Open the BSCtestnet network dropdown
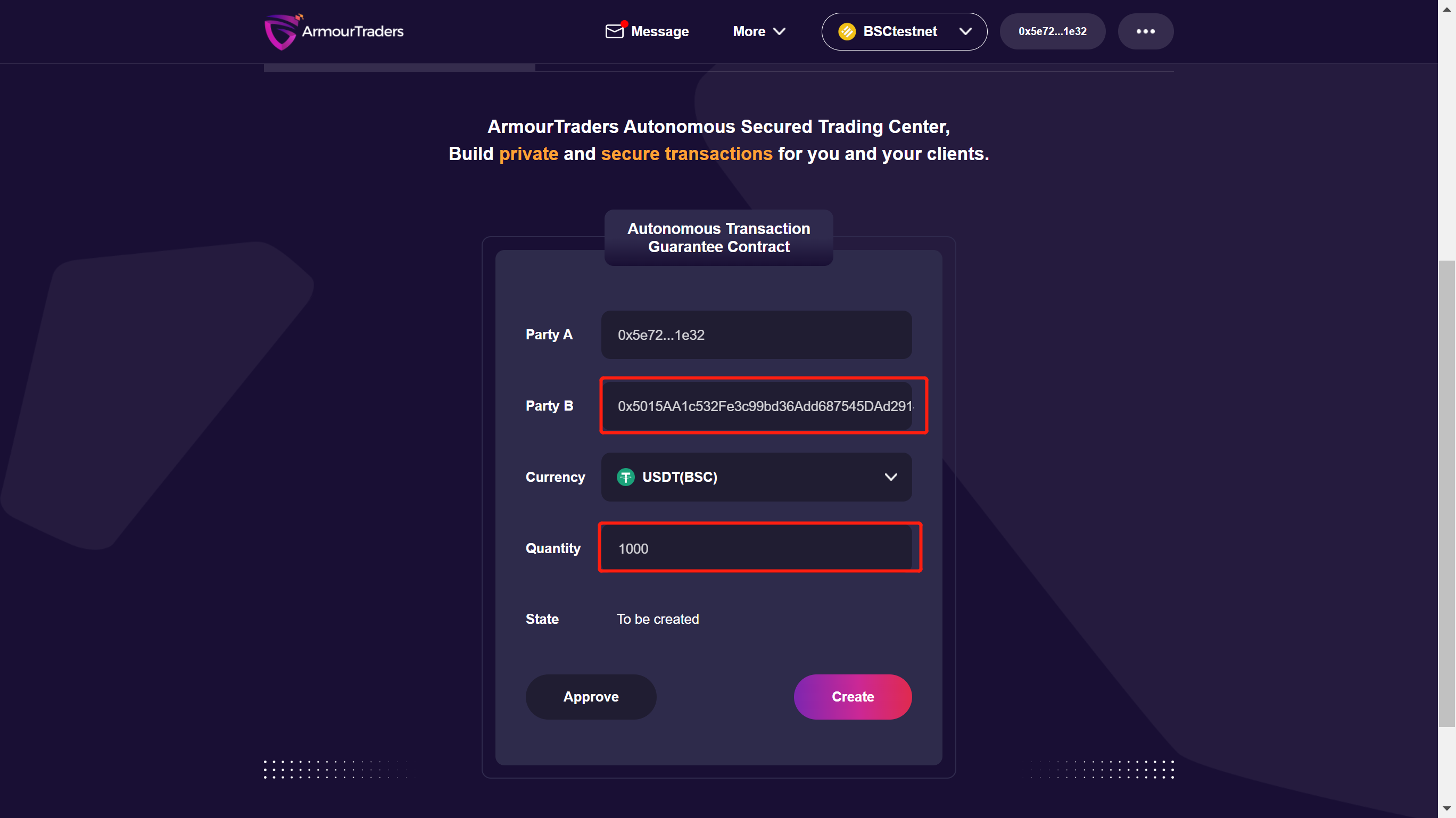Screen dimensions: 1456x818 pos(904,31)
